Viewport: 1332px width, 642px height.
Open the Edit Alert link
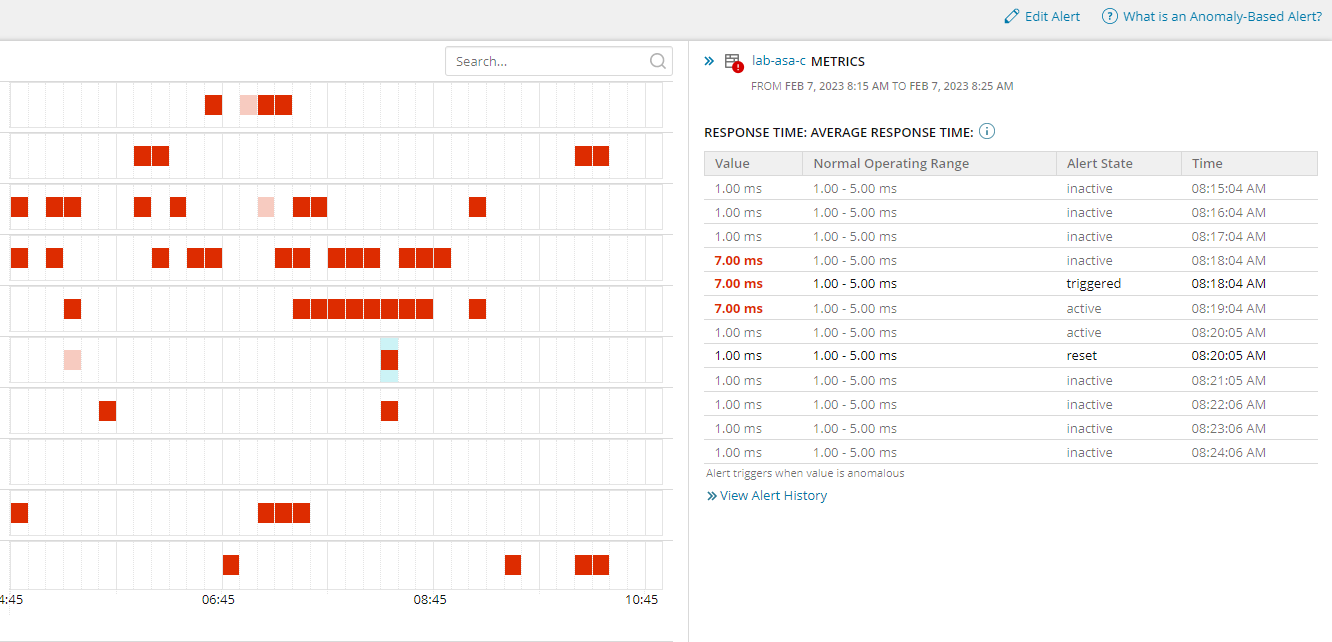[1052, 17]
